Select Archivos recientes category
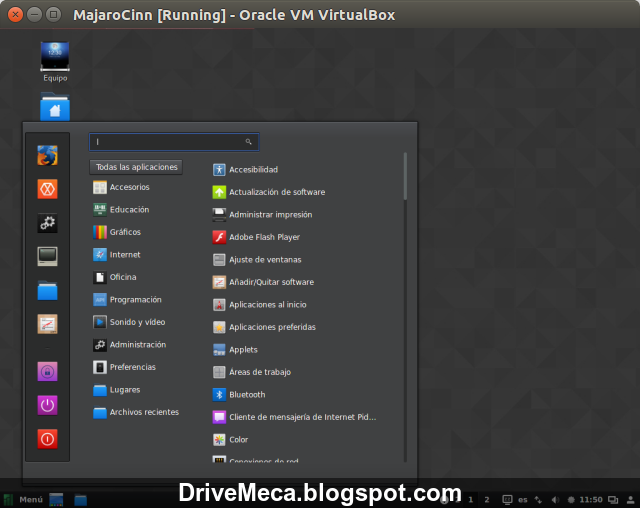Image resolution: width=640 pixels, height=508 pixels. [136, 412]
